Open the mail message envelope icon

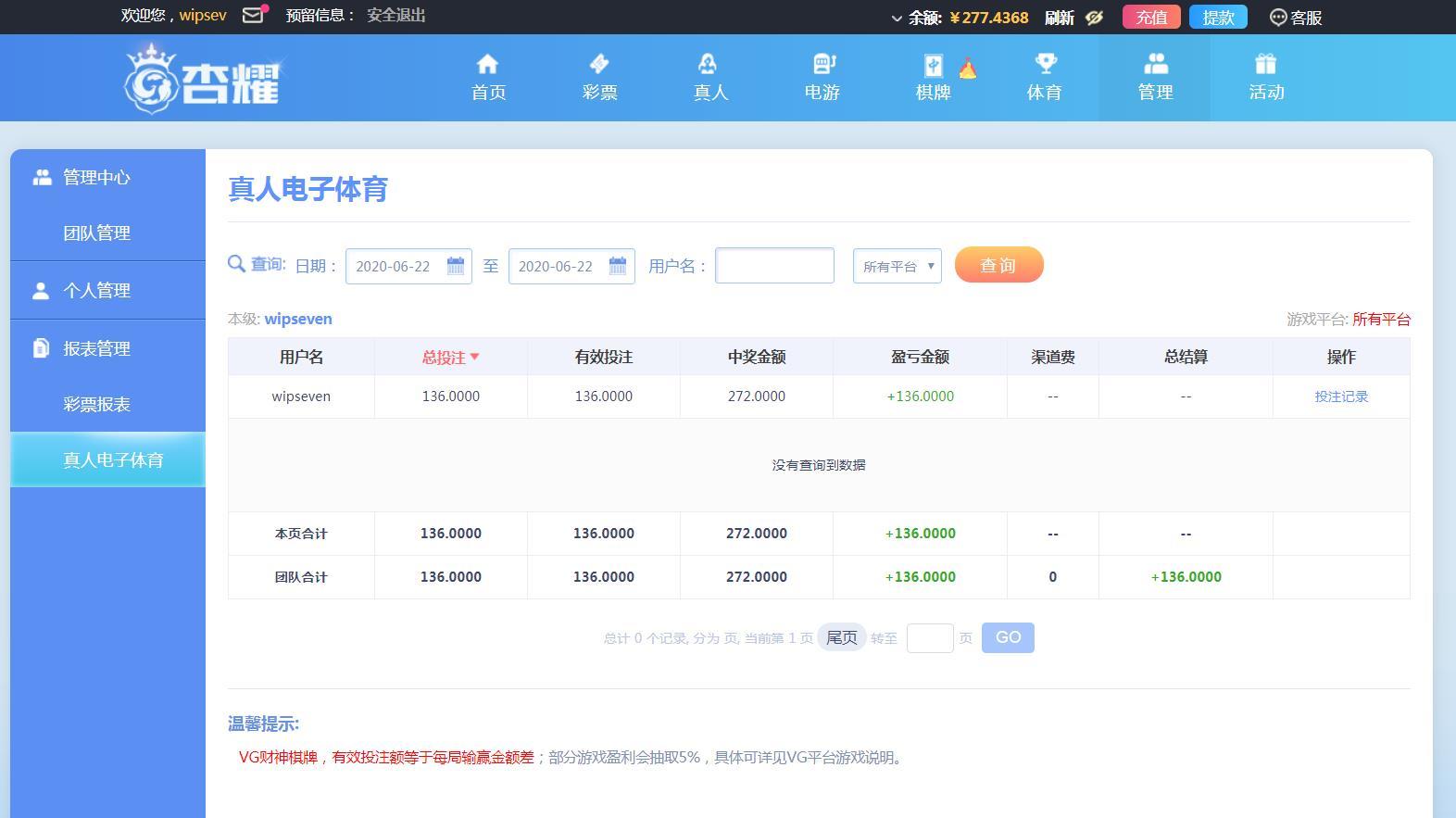(x=253, y=16)
